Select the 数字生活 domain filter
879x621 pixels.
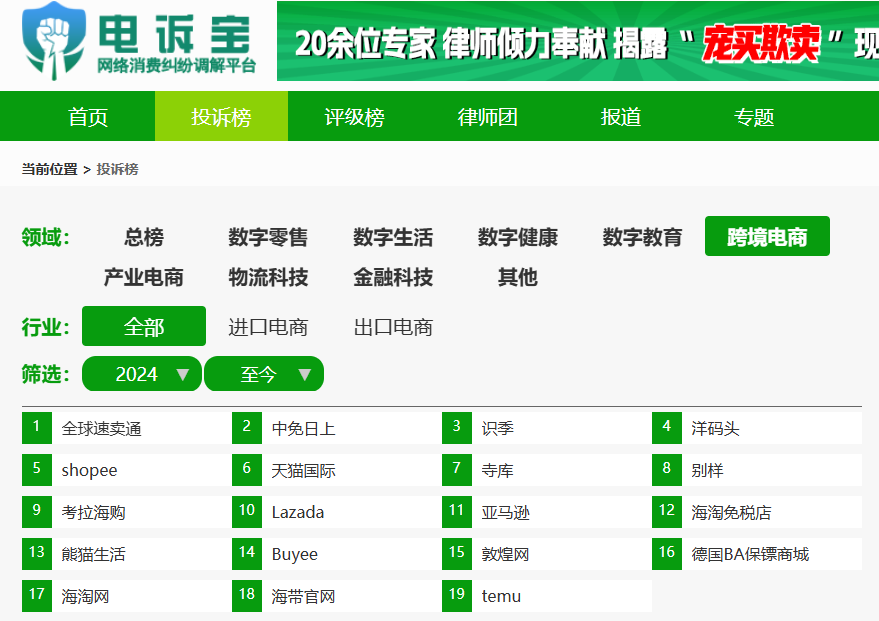tap(393, 237)
